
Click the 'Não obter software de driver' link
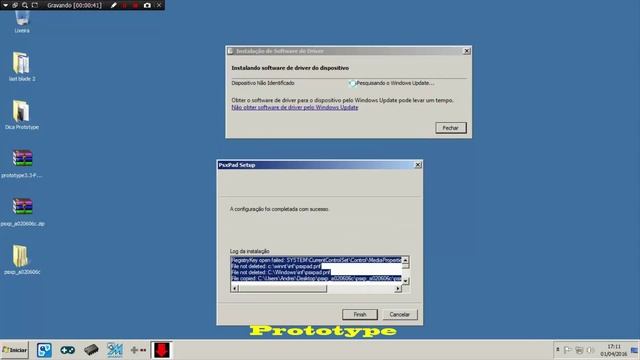(295, 107)
